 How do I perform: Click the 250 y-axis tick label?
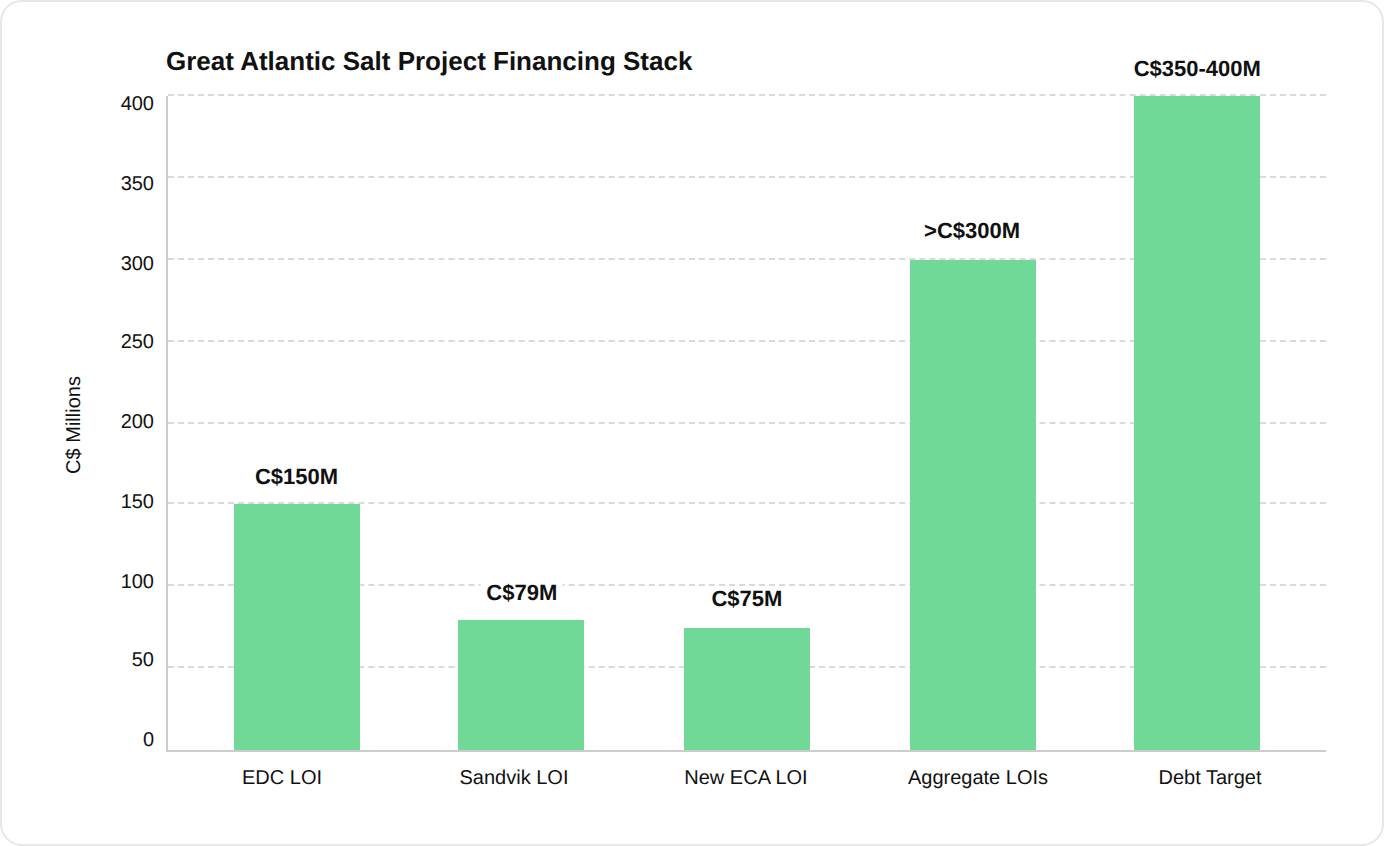tap(138, 341)
